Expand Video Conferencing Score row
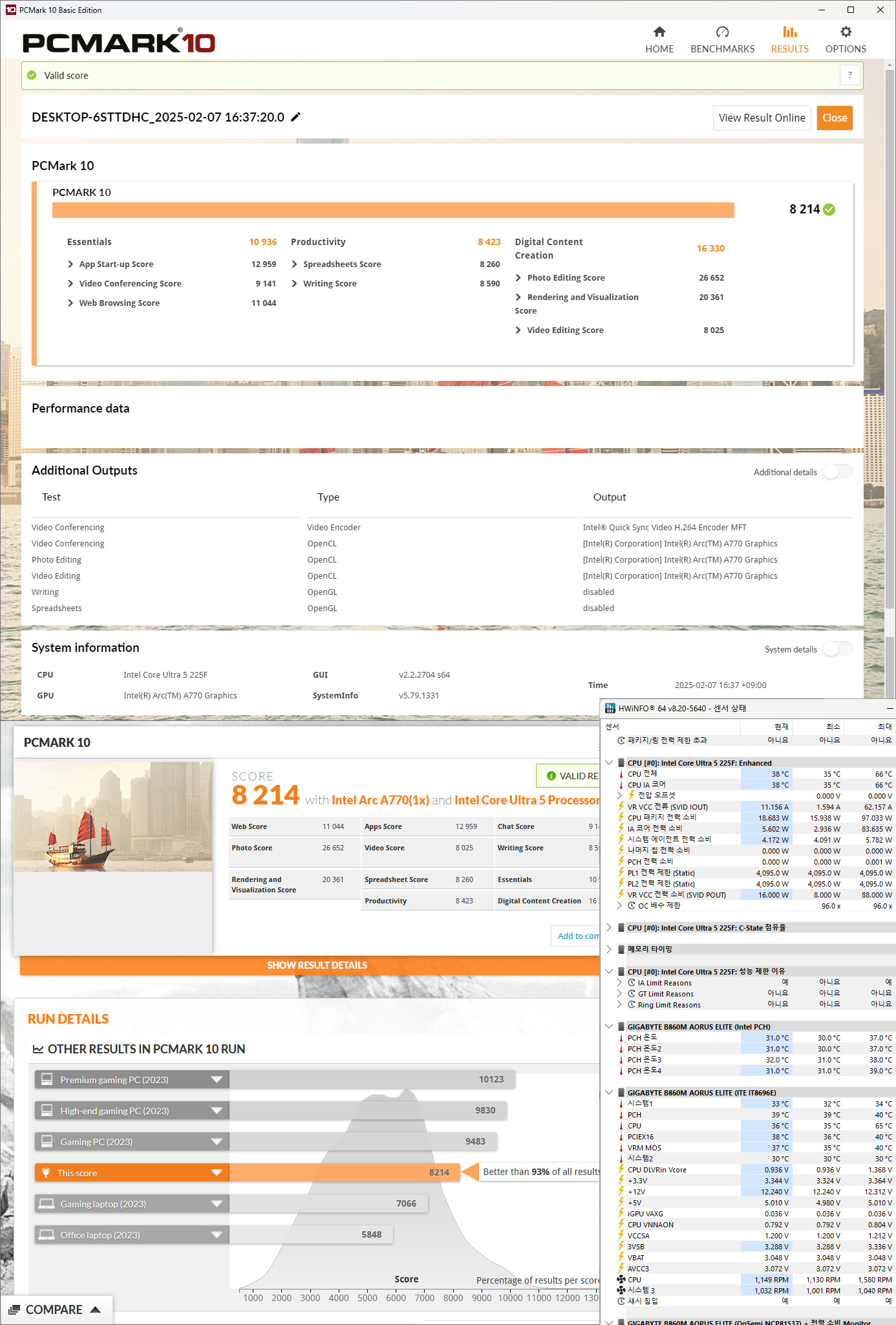 pos(70,283)
